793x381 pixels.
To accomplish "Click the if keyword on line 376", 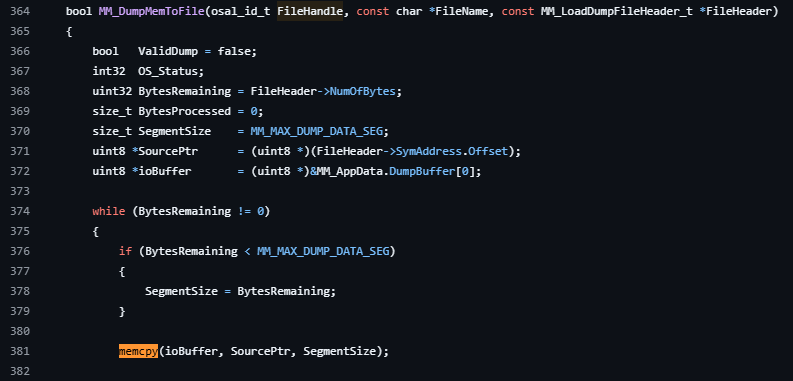I will coord(125,251).
